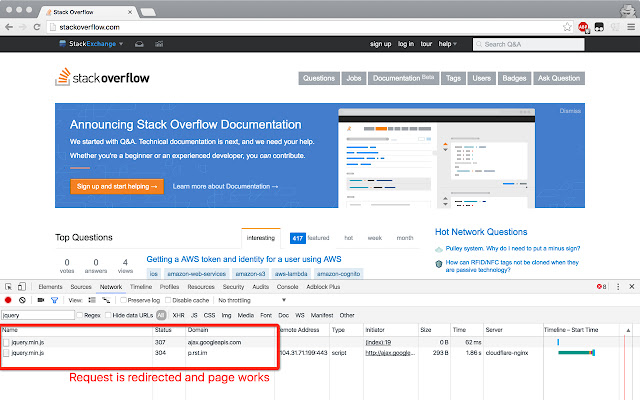
Task: Click the amazon-s3 tag
Action: coord(250,274)
